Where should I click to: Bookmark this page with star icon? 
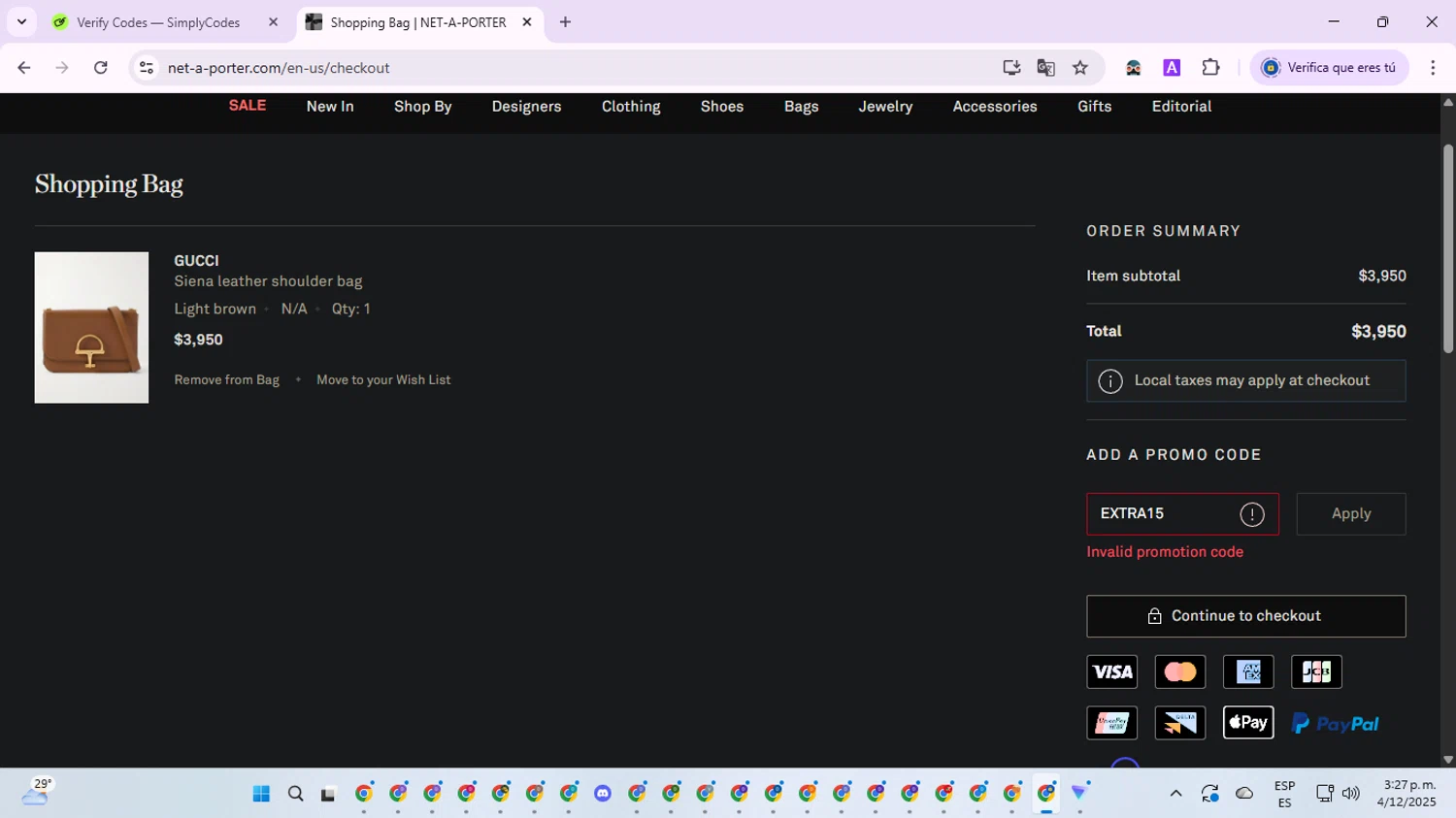(x=1080, y=68)
